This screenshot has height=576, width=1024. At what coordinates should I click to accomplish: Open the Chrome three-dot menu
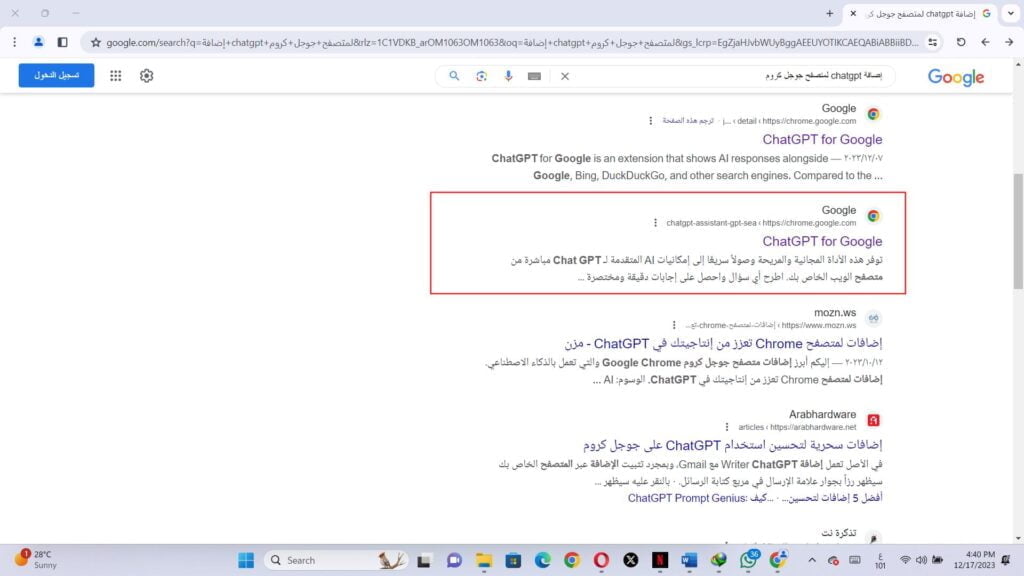(x=14, y=42)
